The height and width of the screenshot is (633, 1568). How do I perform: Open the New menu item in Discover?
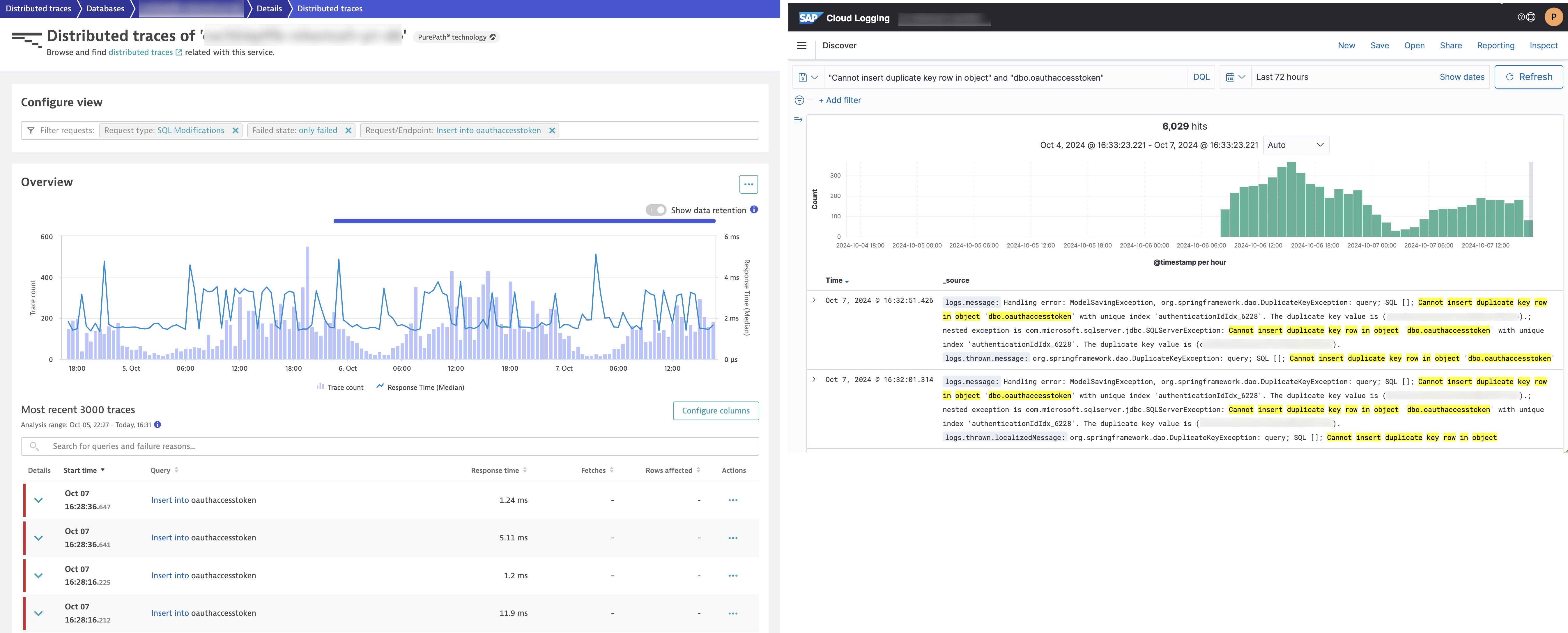[x=1346, y=46]
